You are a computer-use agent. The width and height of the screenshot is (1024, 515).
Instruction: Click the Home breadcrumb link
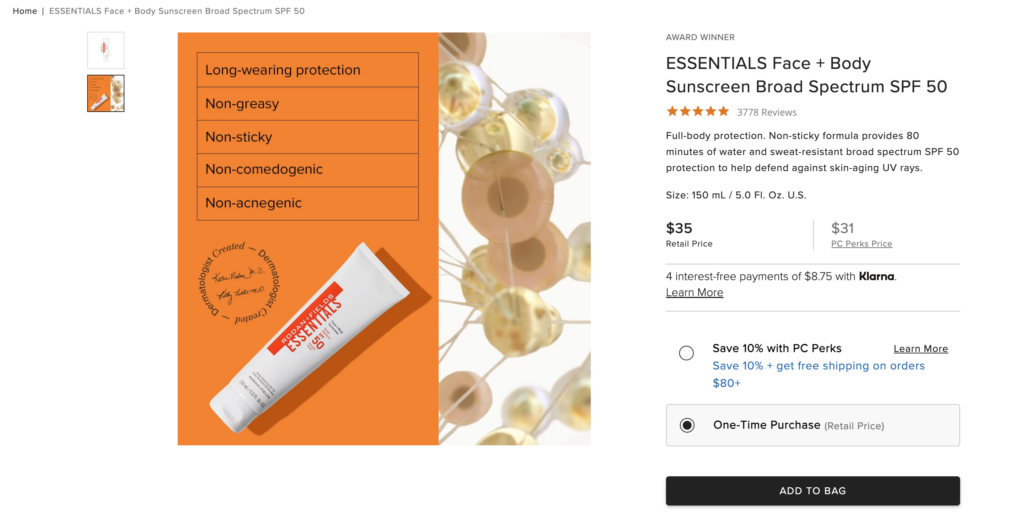25,11
